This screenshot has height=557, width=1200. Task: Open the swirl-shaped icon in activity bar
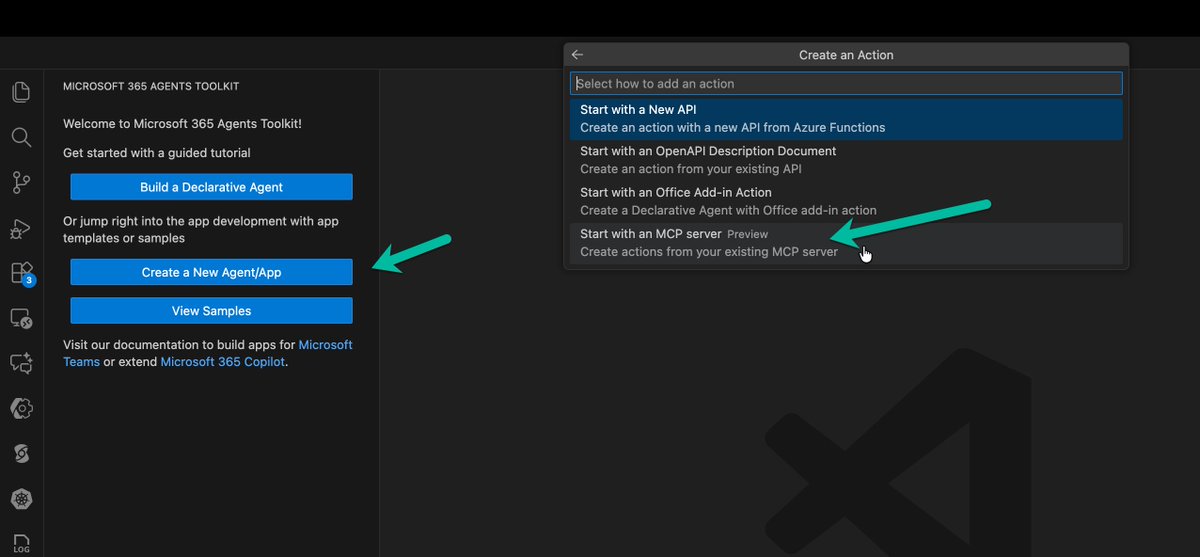coord(21,454)
